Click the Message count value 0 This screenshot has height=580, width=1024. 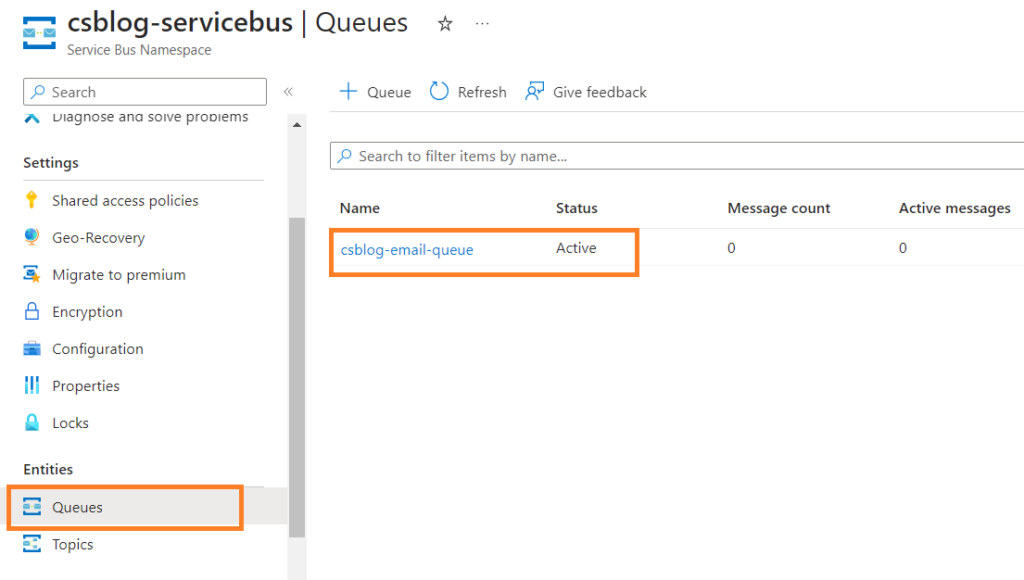731,248
